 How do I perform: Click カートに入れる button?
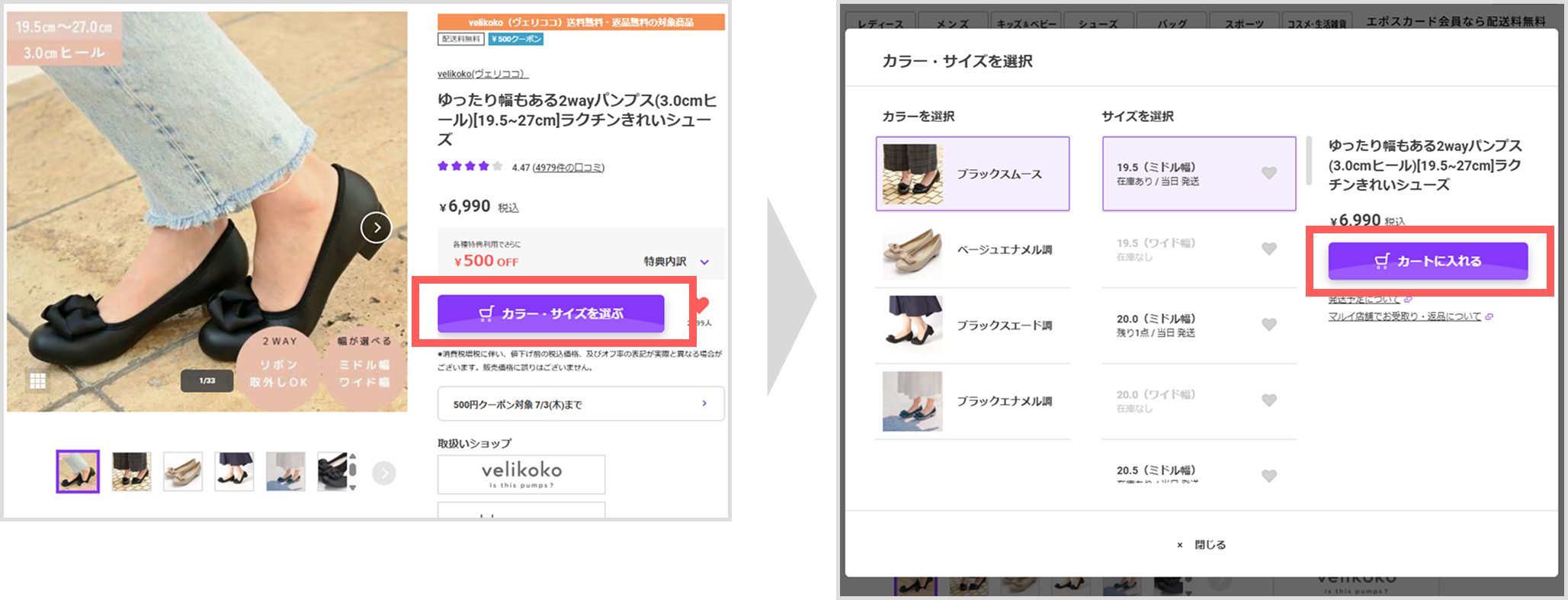(x=1428, y=261)
